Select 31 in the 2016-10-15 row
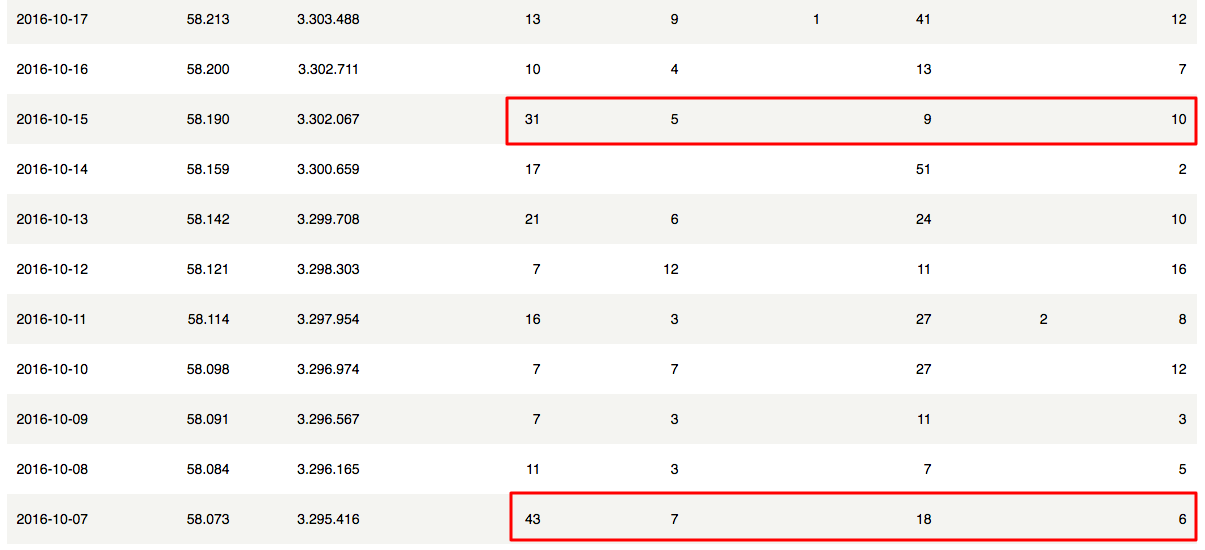The image size is (1205, 550). (532, 119)
